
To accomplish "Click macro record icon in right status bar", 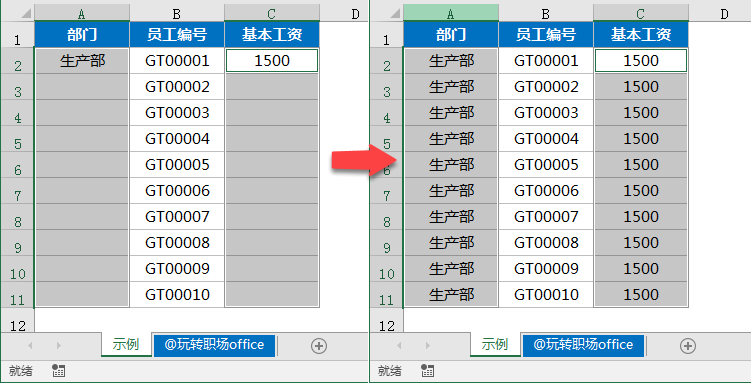I will click(x=427, y=370).
